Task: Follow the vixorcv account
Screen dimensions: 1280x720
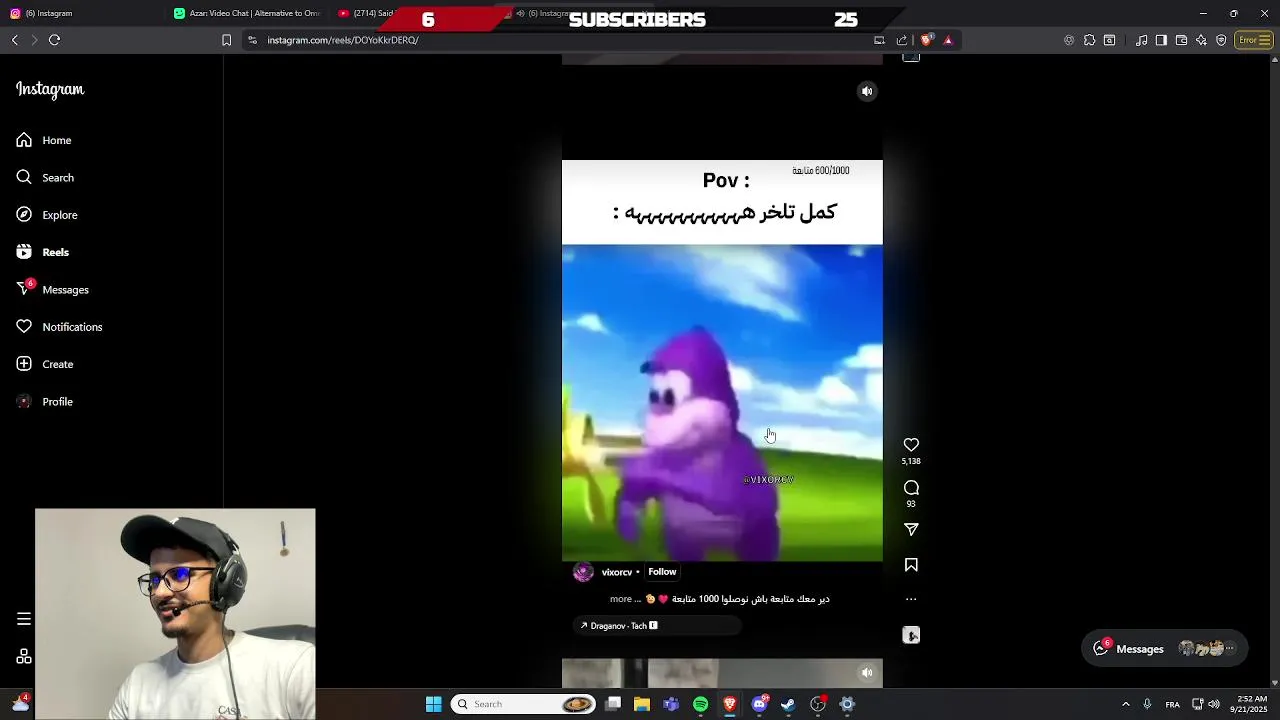Action: click(x=662, y=572)
